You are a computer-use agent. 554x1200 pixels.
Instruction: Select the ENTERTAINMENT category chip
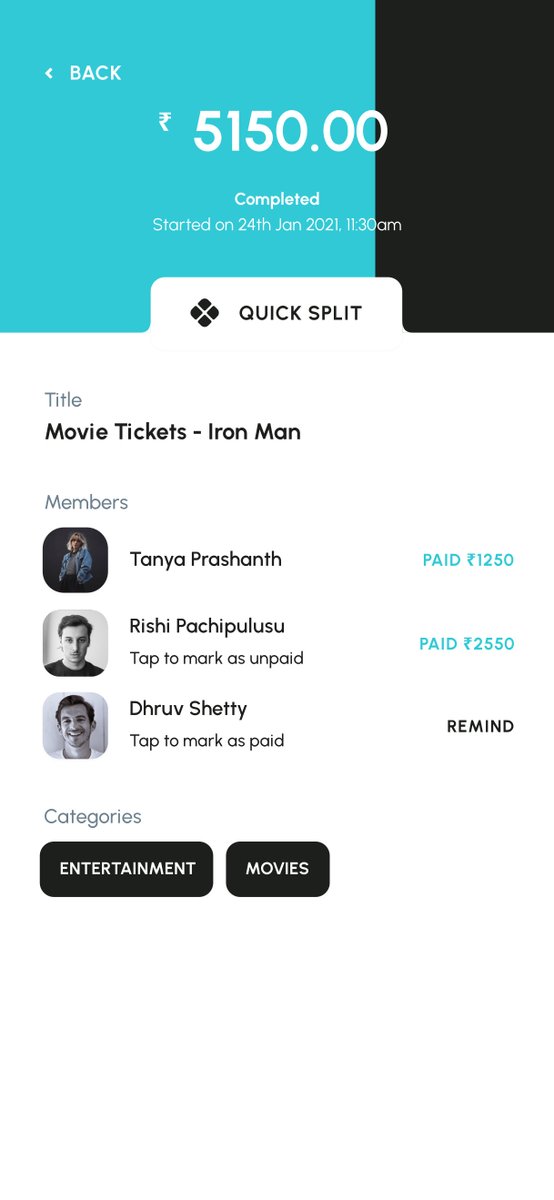127,869
